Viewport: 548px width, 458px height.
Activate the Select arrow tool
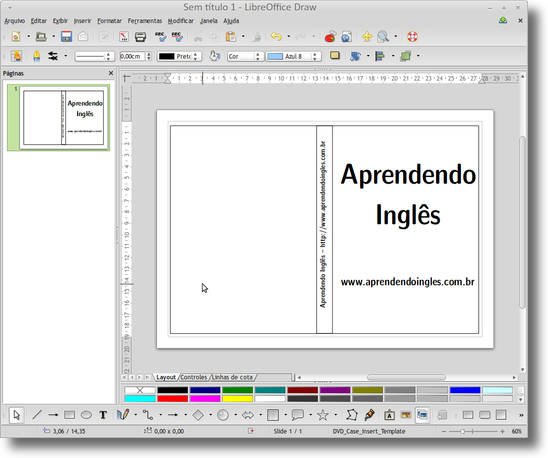coord(16,415)
